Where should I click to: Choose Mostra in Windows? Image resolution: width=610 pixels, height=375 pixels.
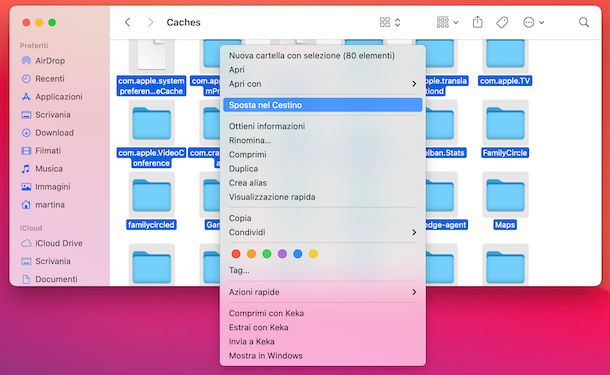click(x=323, y=356)
